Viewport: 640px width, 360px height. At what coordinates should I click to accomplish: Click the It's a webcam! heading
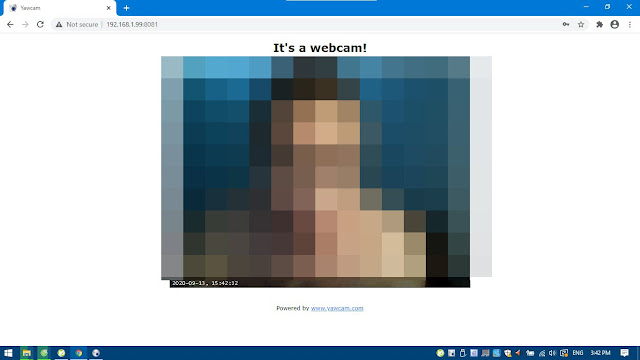tap(320, 48)
